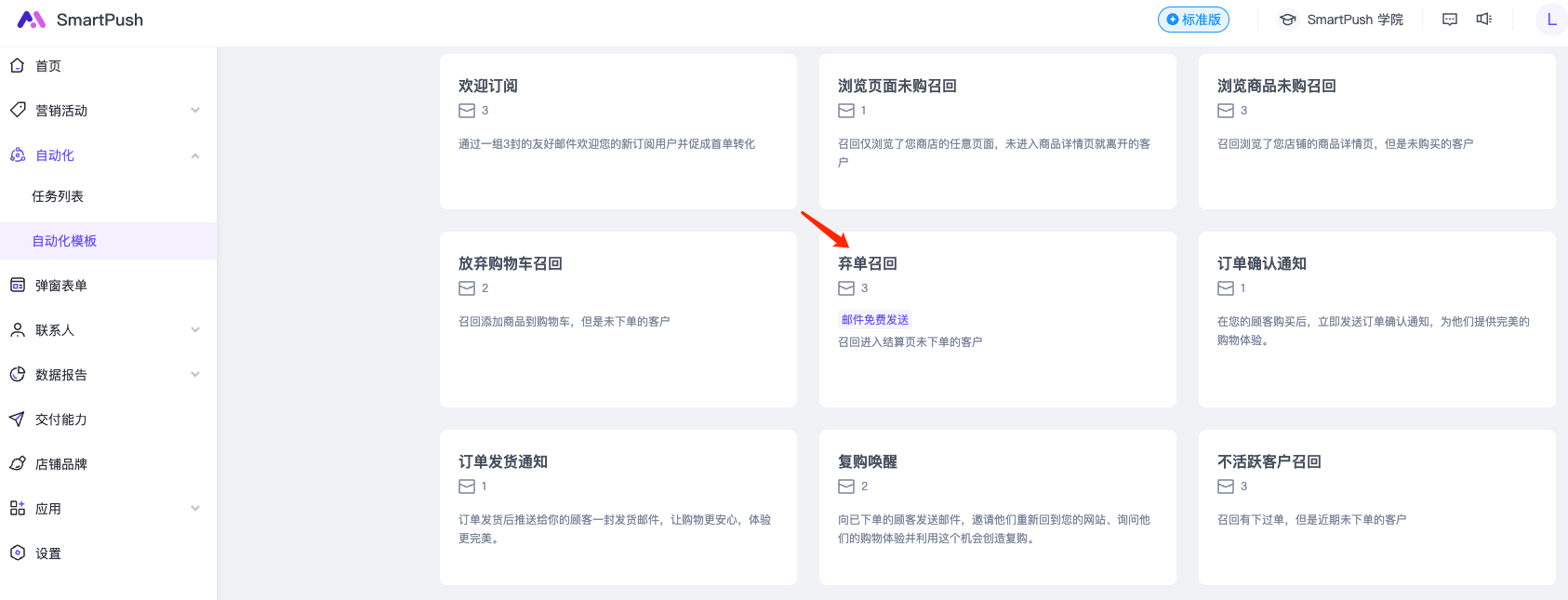This screenshot has width=1568, height=600.
Task: Click the 首页 home icon in sidebar
Action: point(17,66)
